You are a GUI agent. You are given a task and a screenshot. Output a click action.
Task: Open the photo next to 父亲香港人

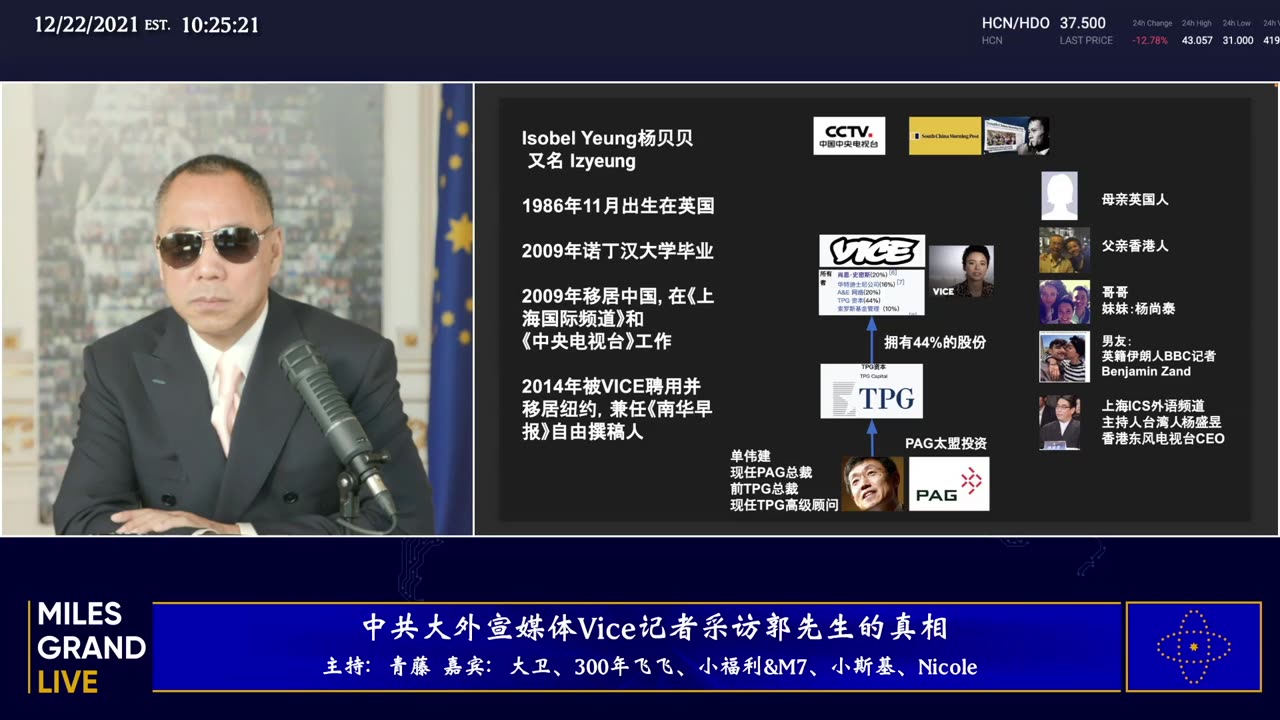coord(1064,250)
